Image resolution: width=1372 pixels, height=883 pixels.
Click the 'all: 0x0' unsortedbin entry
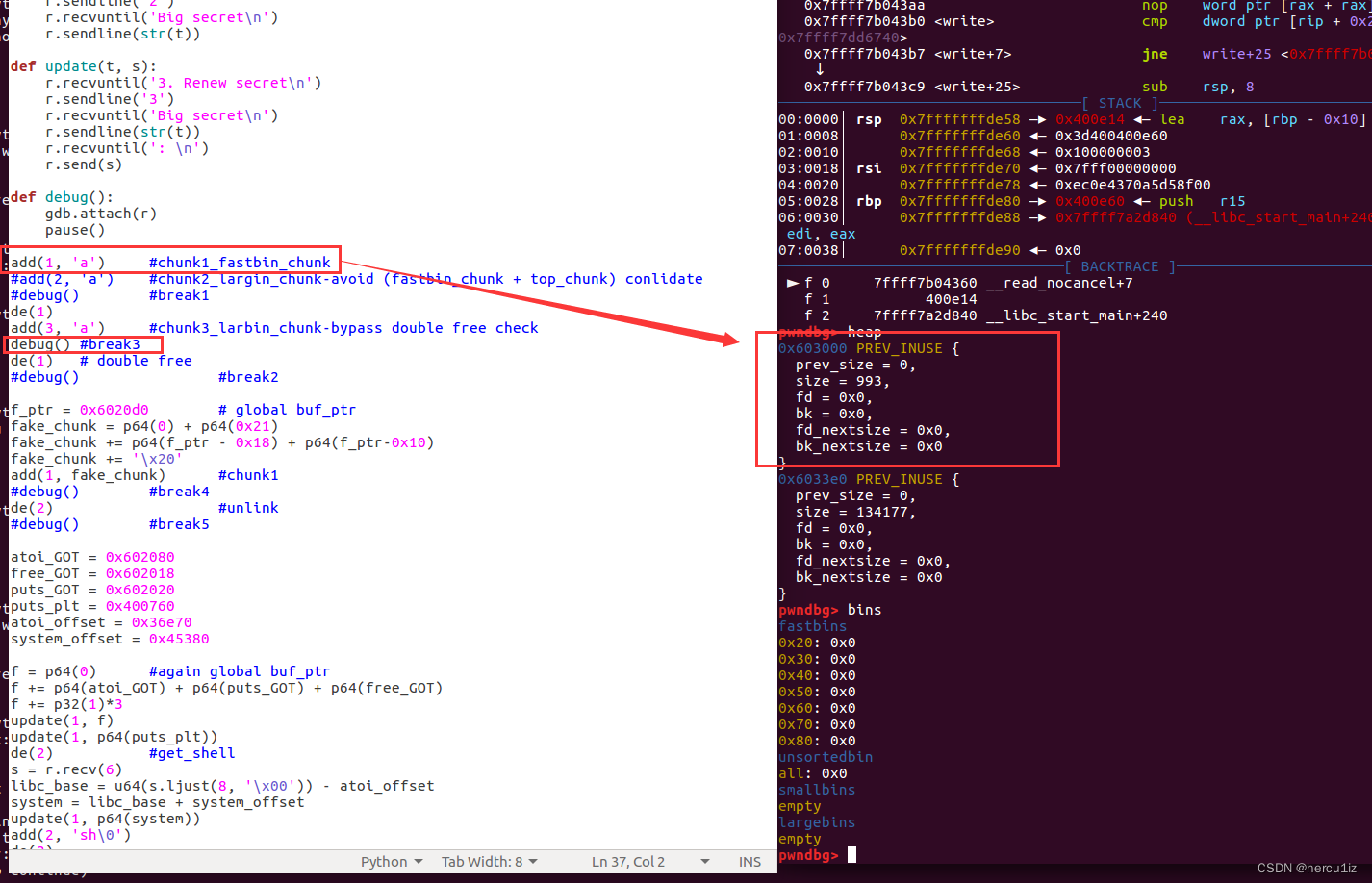tap(813, 773)
